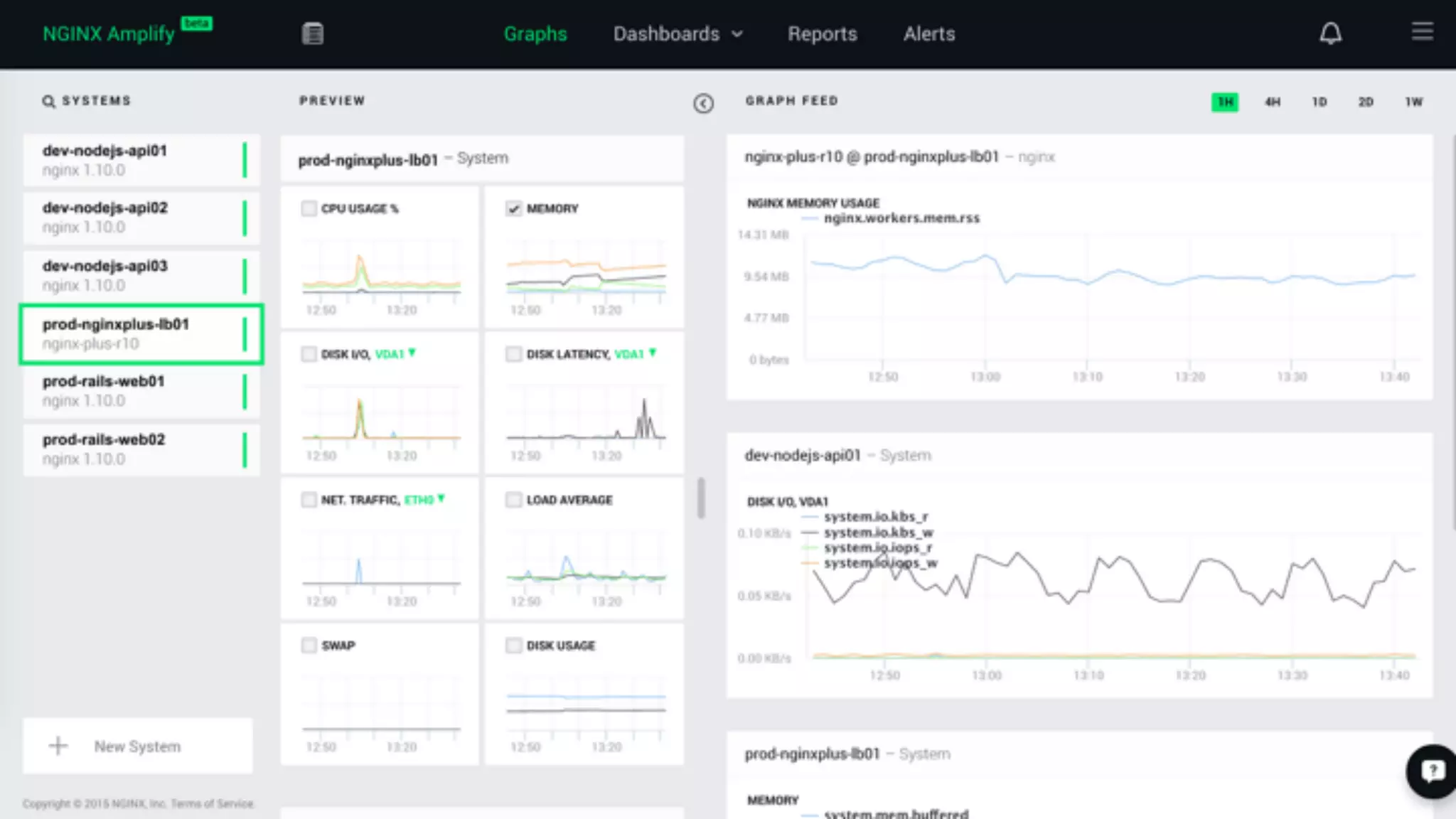Select the 1D time range

point(1319,102)
